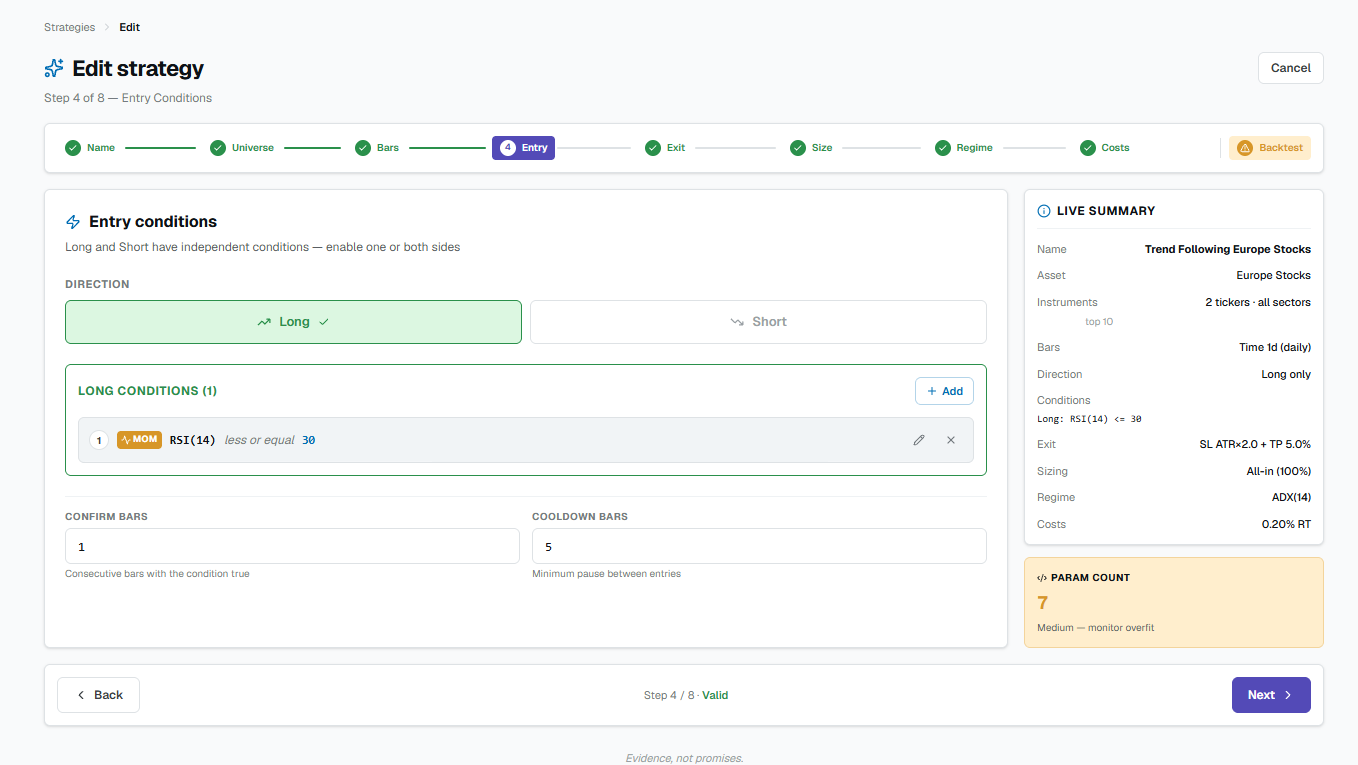Click the Param Count code icon
Screen dimensions: 1358x765
click(x=1042, y=578)
